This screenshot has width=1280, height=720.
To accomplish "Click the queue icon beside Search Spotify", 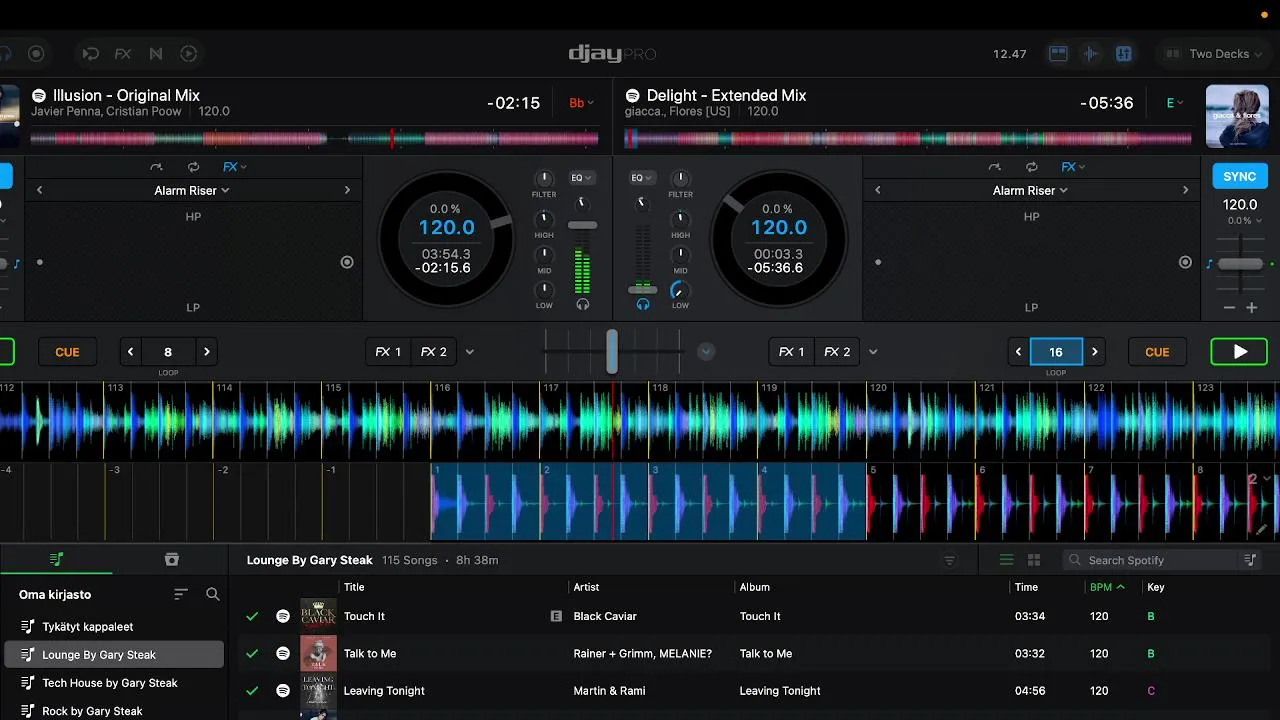I will click(x=1250, y=560).
